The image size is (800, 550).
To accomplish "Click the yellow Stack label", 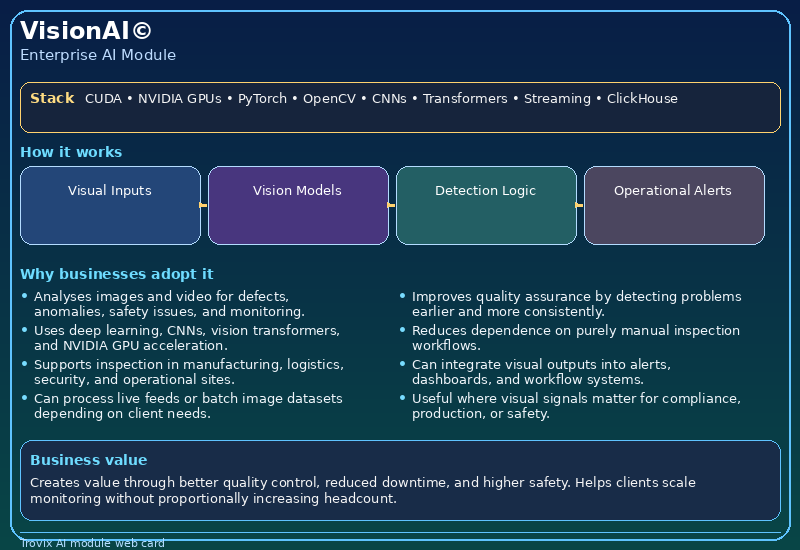I will point(52,98).
